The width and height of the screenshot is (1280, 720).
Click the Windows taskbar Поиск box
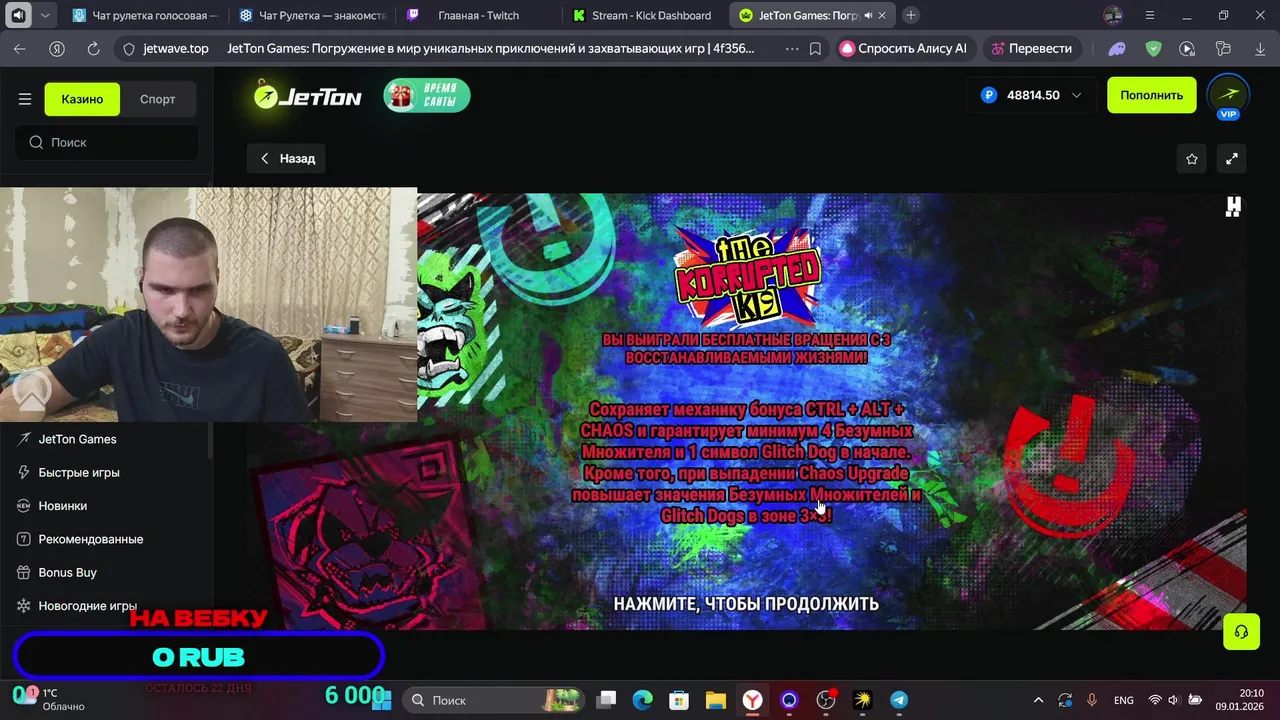493,700
